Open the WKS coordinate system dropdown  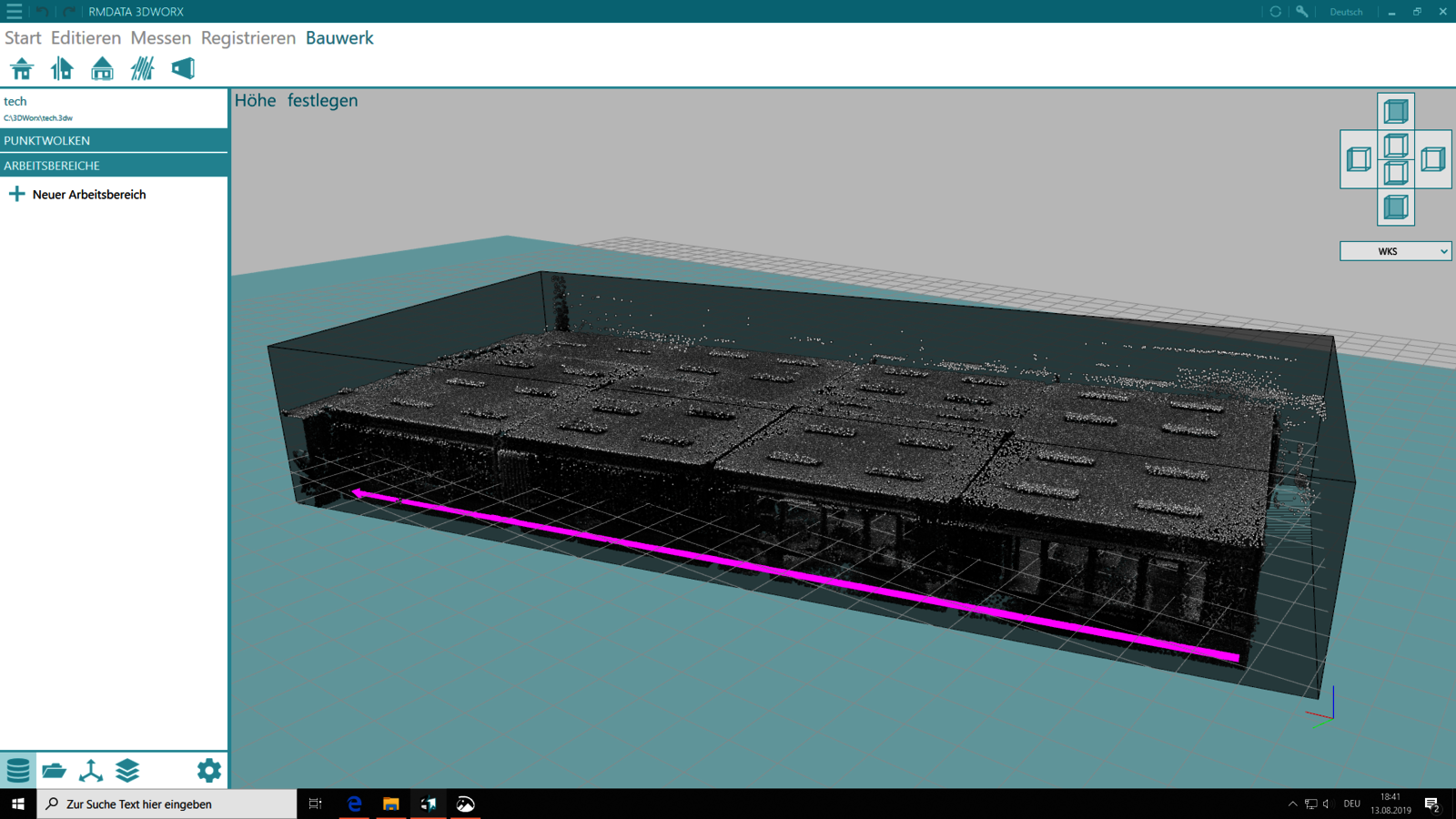(x=1395, y=251)
